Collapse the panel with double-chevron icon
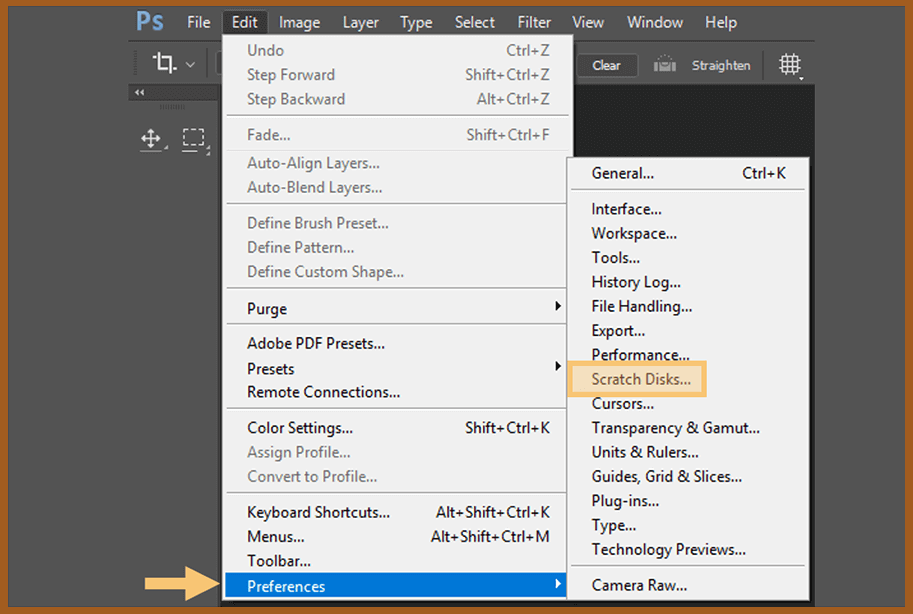 tap(139, 91)
